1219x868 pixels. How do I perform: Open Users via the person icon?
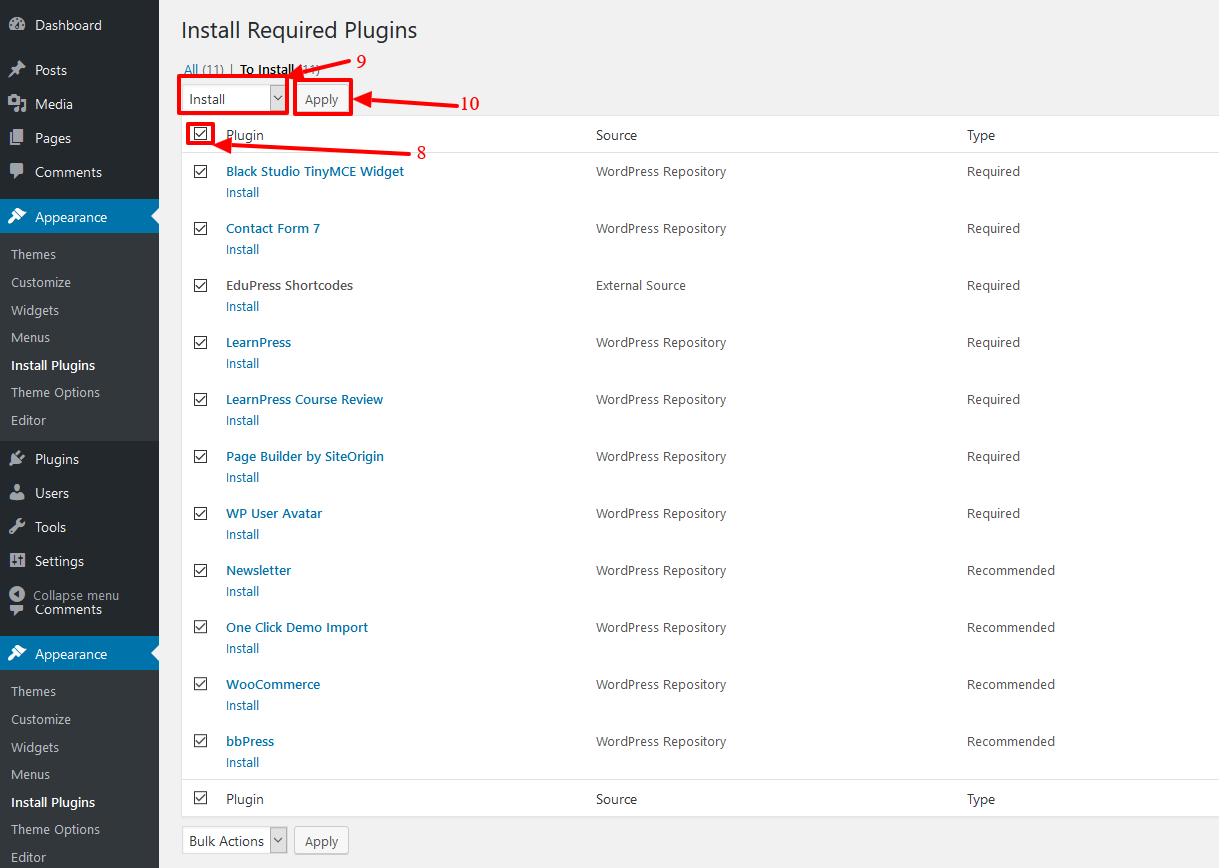click(17, 493)
